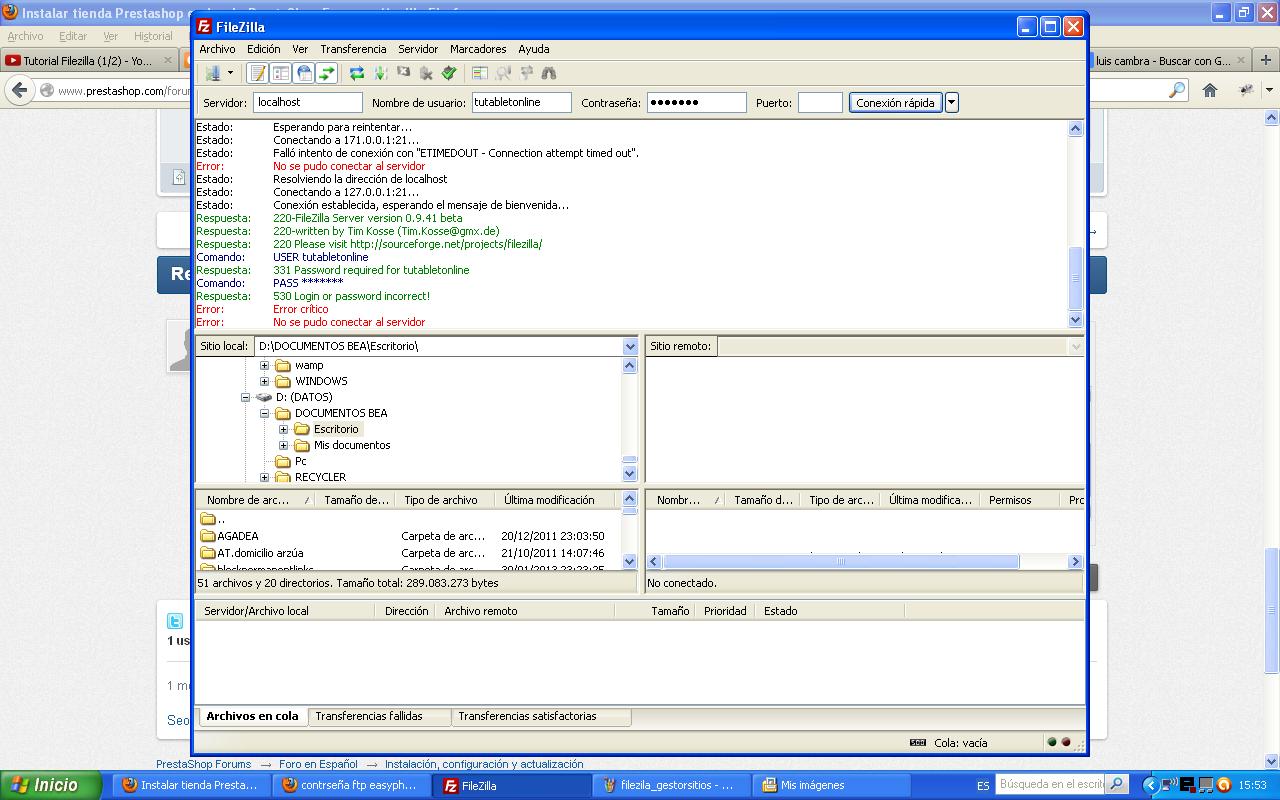This screenshot has height=800, width=1280.
Task: Switch to Transferencias fallidas tab
Action: click(x=369, y=716)
